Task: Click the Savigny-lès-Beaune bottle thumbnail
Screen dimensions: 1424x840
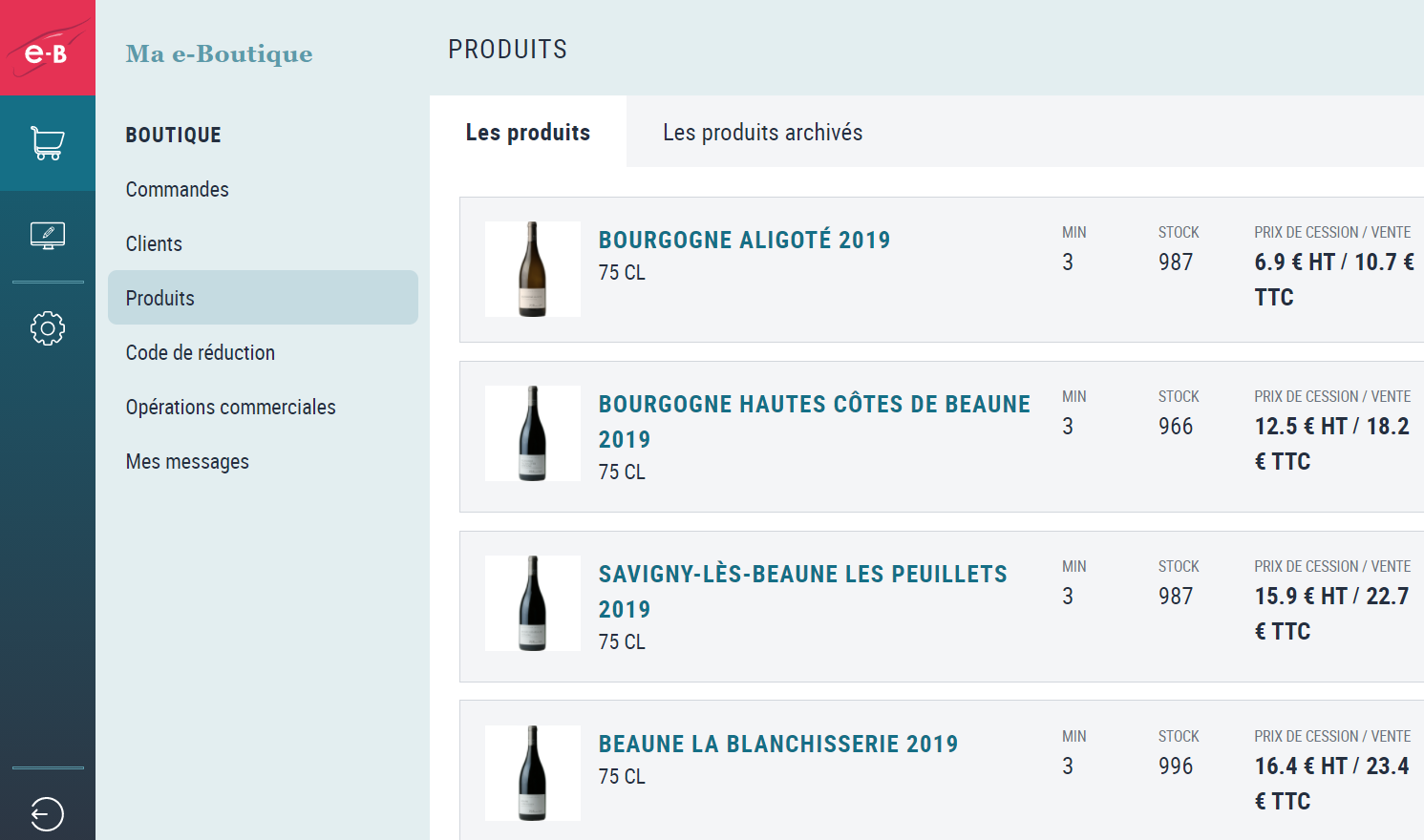Action: (x=533, y=603)
